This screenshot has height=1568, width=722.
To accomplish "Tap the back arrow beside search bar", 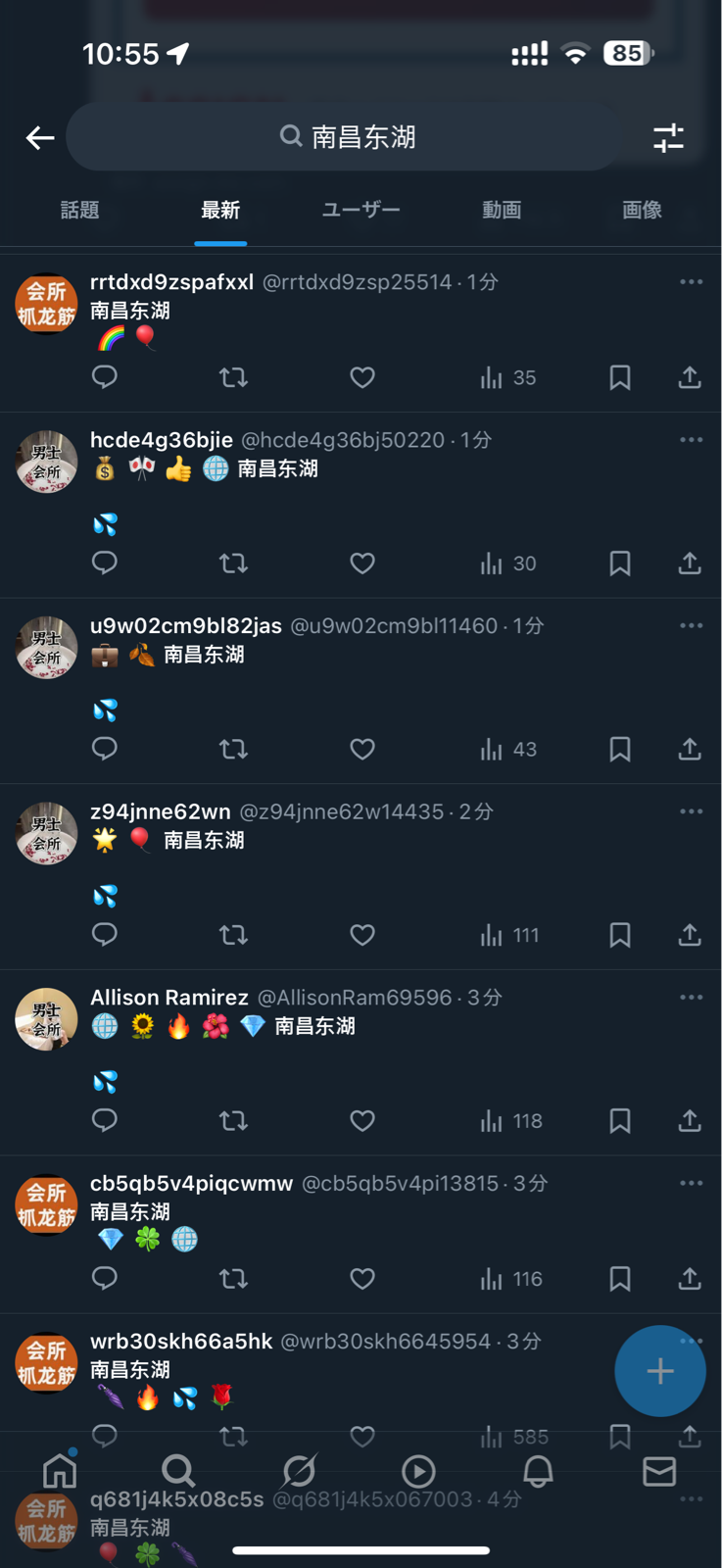I will (40, 138).
